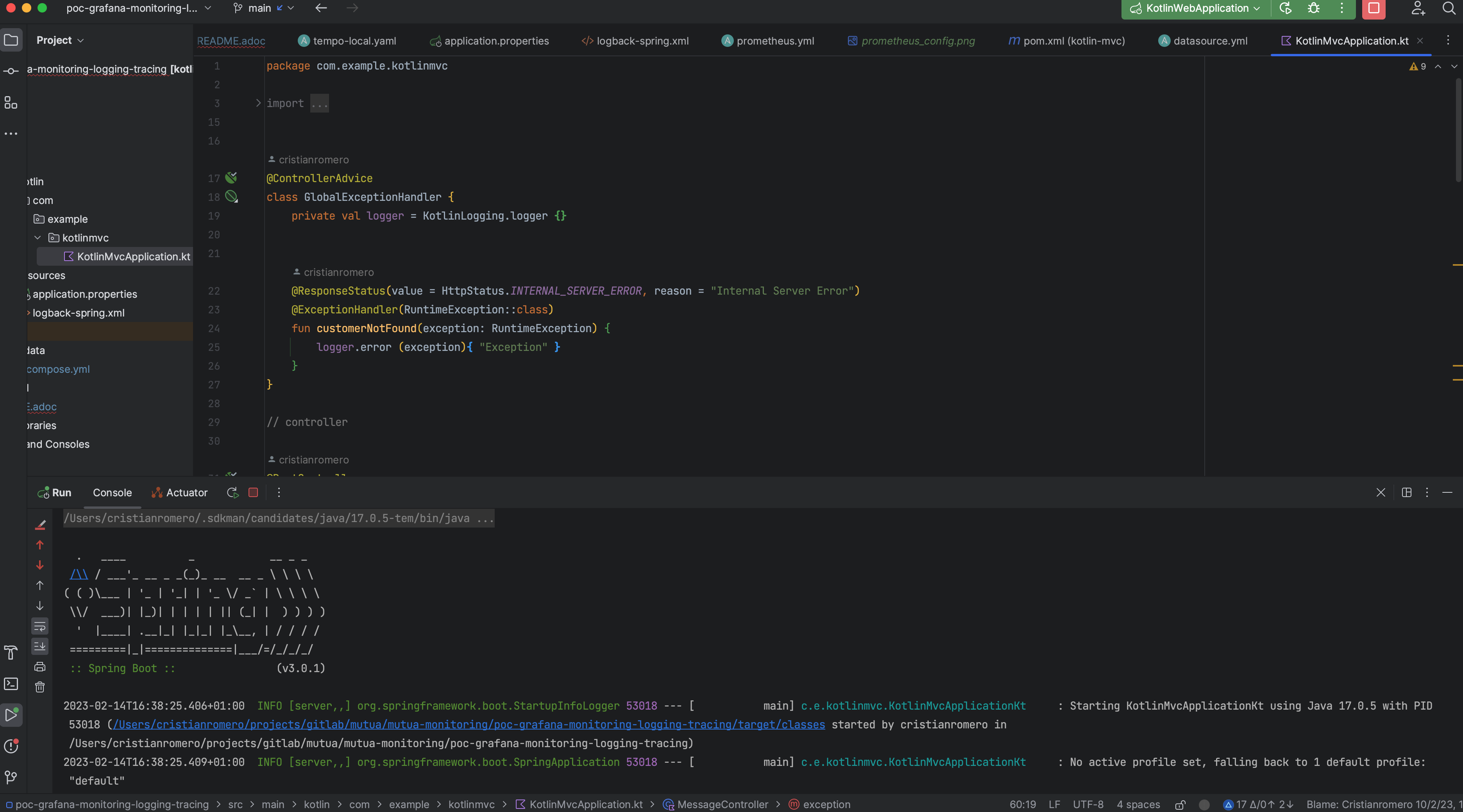Toggle scroll to end in console
Viewport: 1463px width, 812px height.
(40, 646)
